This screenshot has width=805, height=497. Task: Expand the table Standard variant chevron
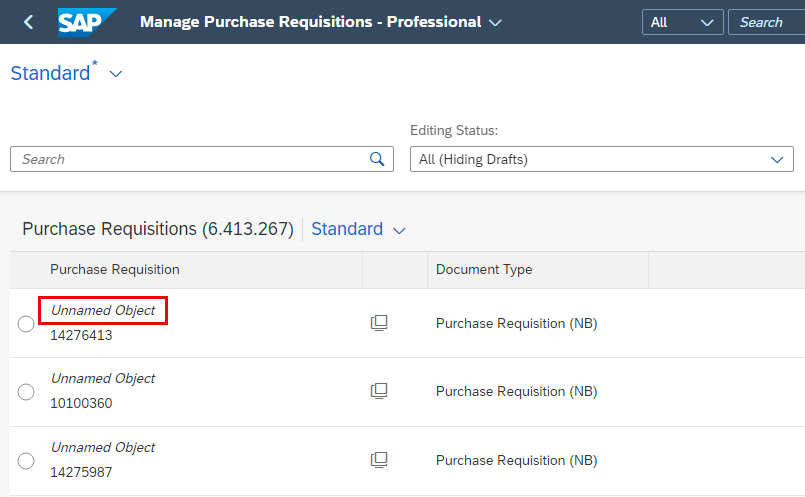(399, 231)
